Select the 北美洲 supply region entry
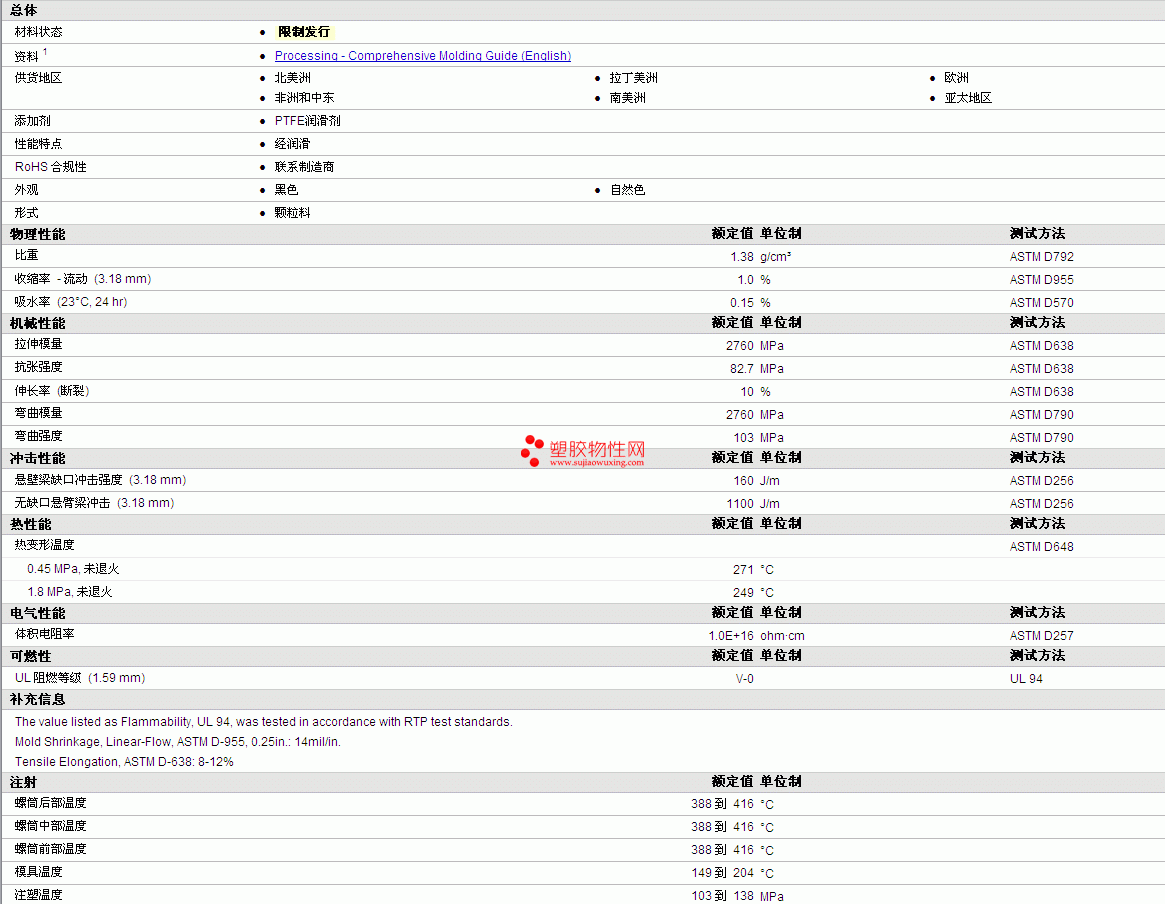Viewport: 1165px width, 904px height. pos(293,78)
